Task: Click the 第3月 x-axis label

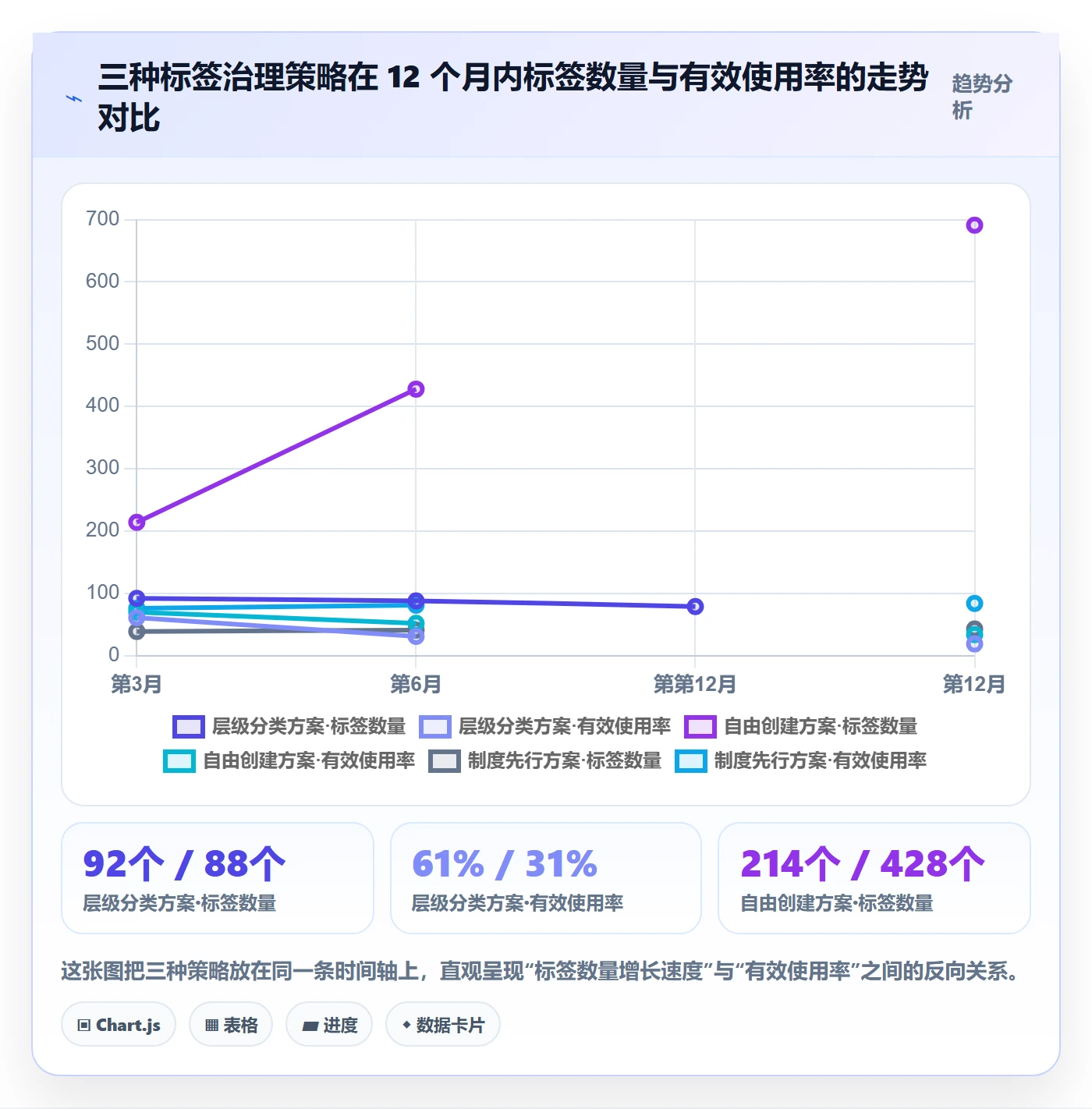Action: (136, 685)
